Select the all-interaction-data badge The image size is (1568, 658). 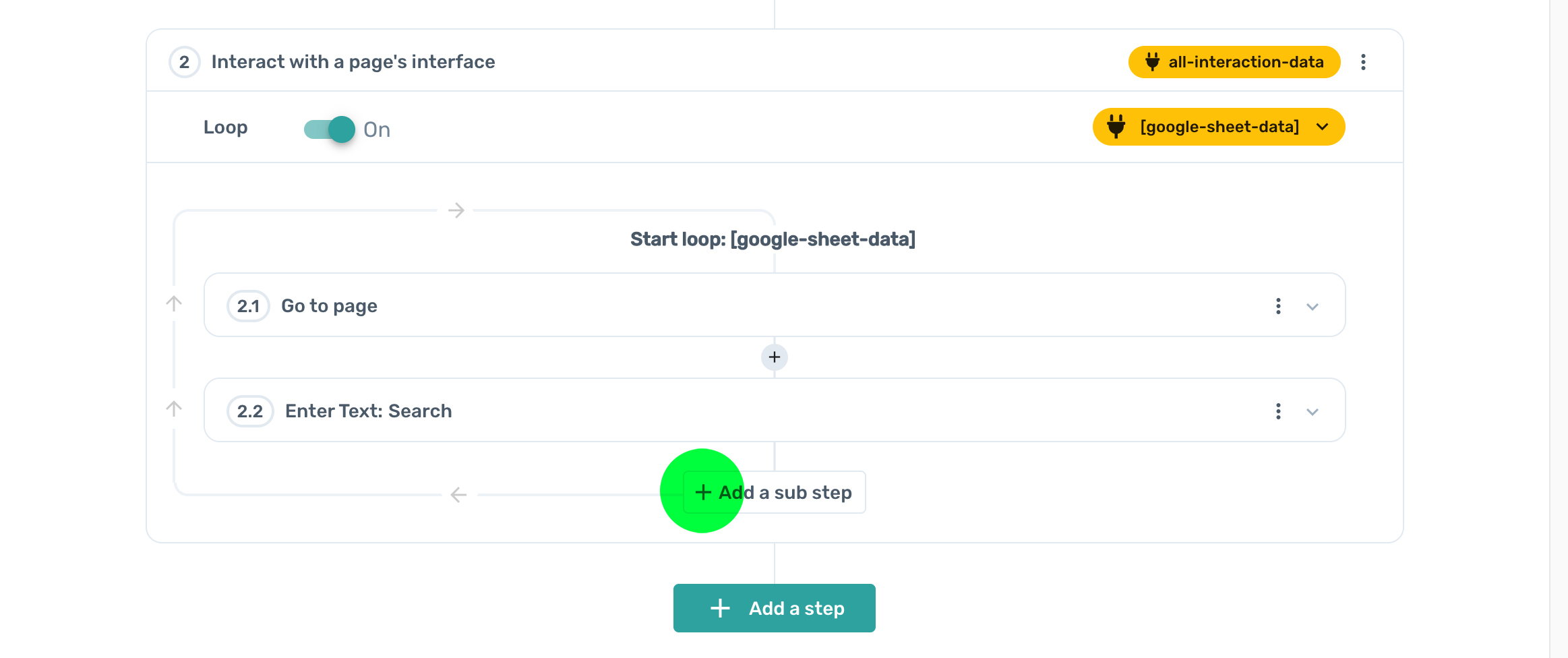pyautogui.click(x=1234, y=62)
